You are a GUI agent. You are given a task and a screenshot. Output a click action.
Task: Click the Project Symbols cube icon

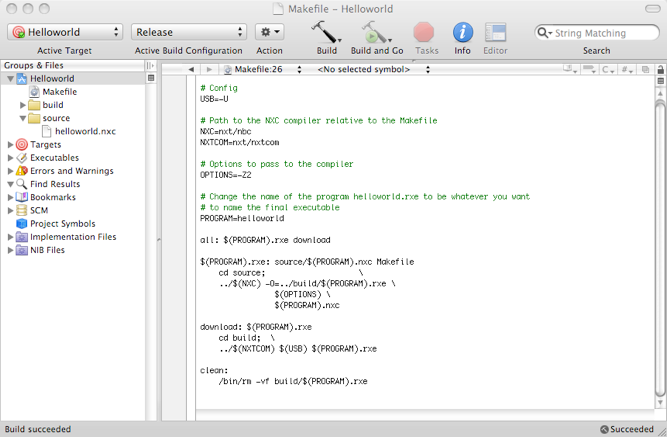click(22, 224)
